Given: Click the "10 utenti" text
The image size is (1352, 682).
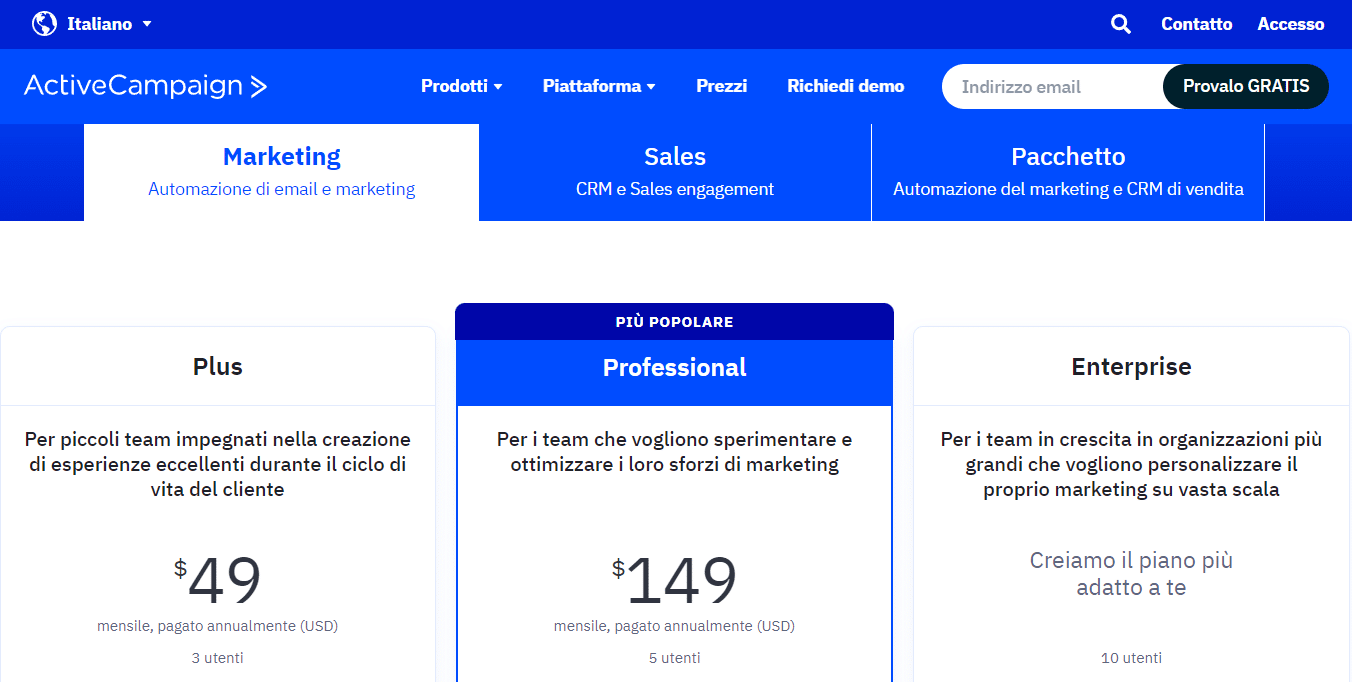Looking at the screenshot, I should 1131,658.
